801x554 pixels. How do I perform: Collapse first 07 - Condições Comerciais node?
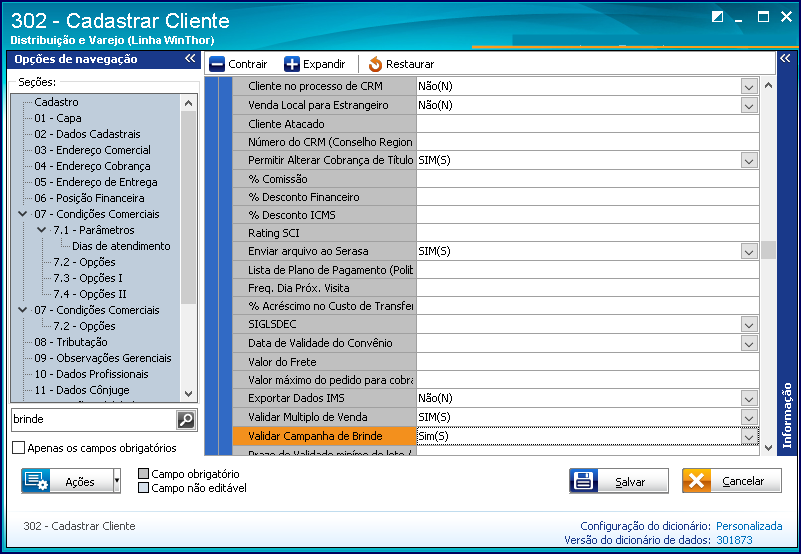[22, 214]
